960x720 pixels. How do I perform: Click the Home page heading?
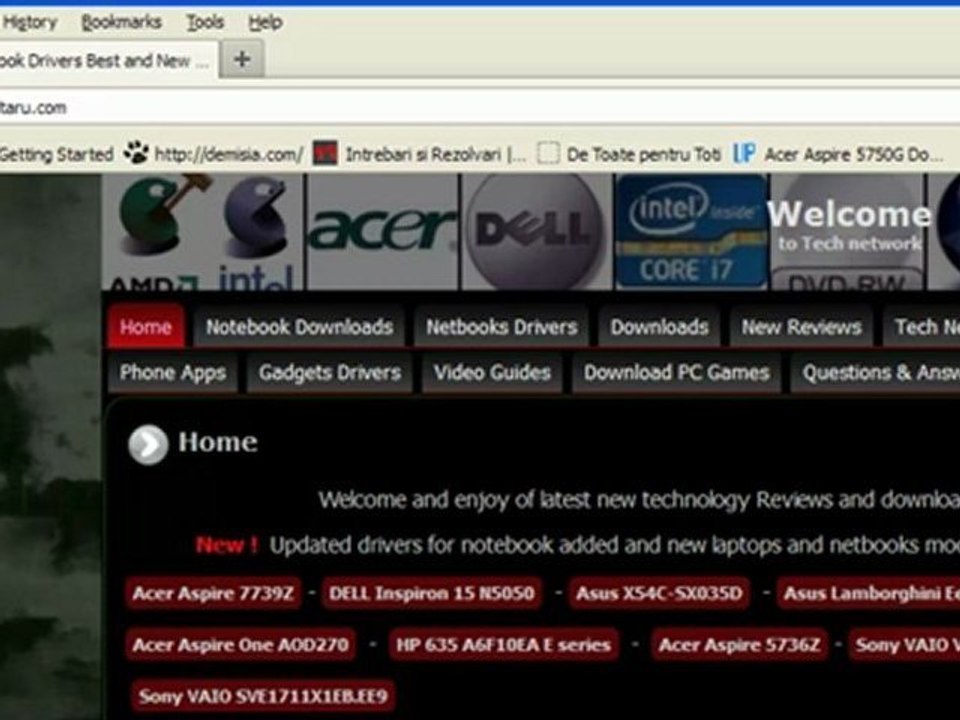point(218,442)
